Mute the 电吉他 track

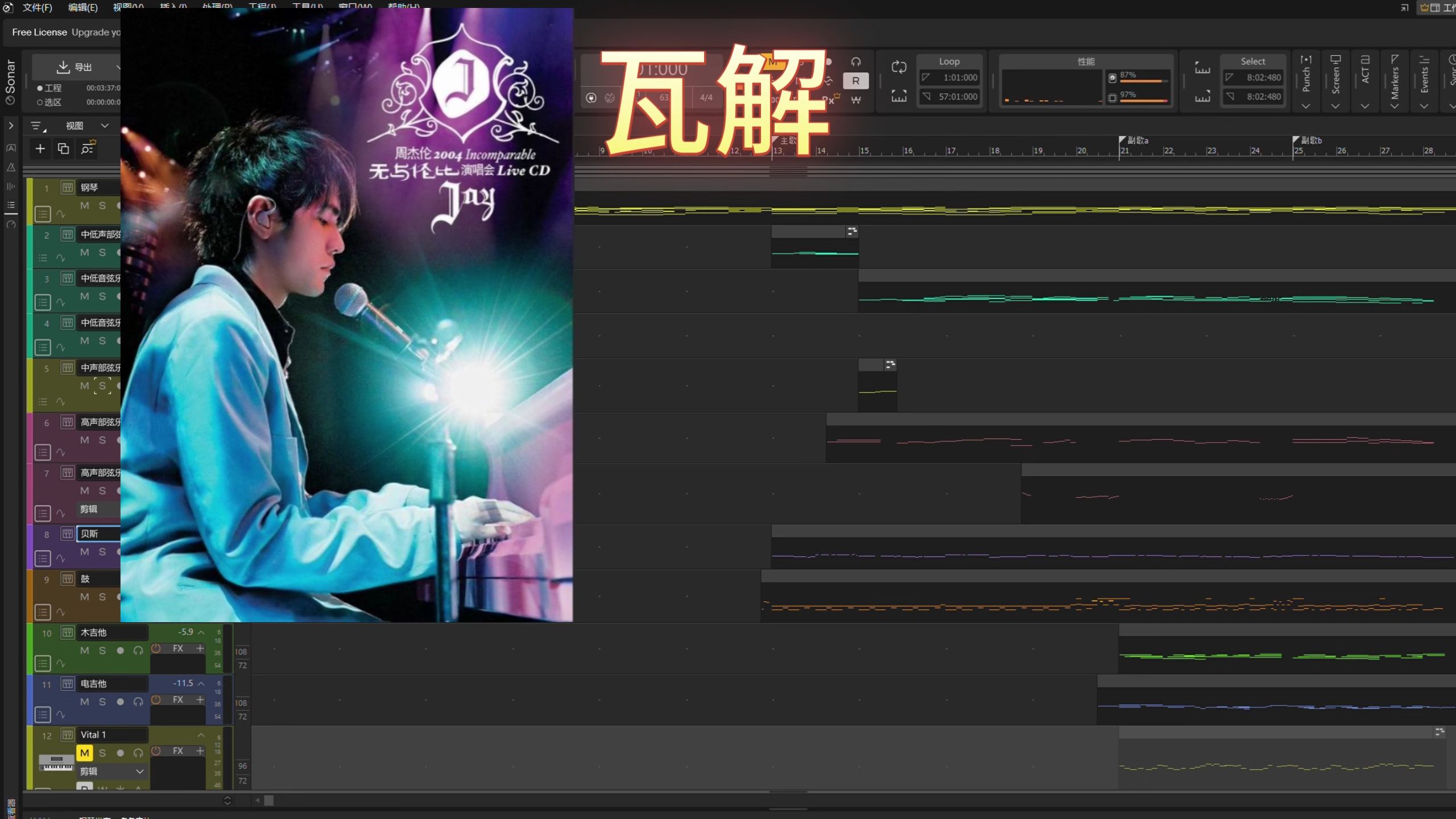pyautogui.click(x=84, y=701)
